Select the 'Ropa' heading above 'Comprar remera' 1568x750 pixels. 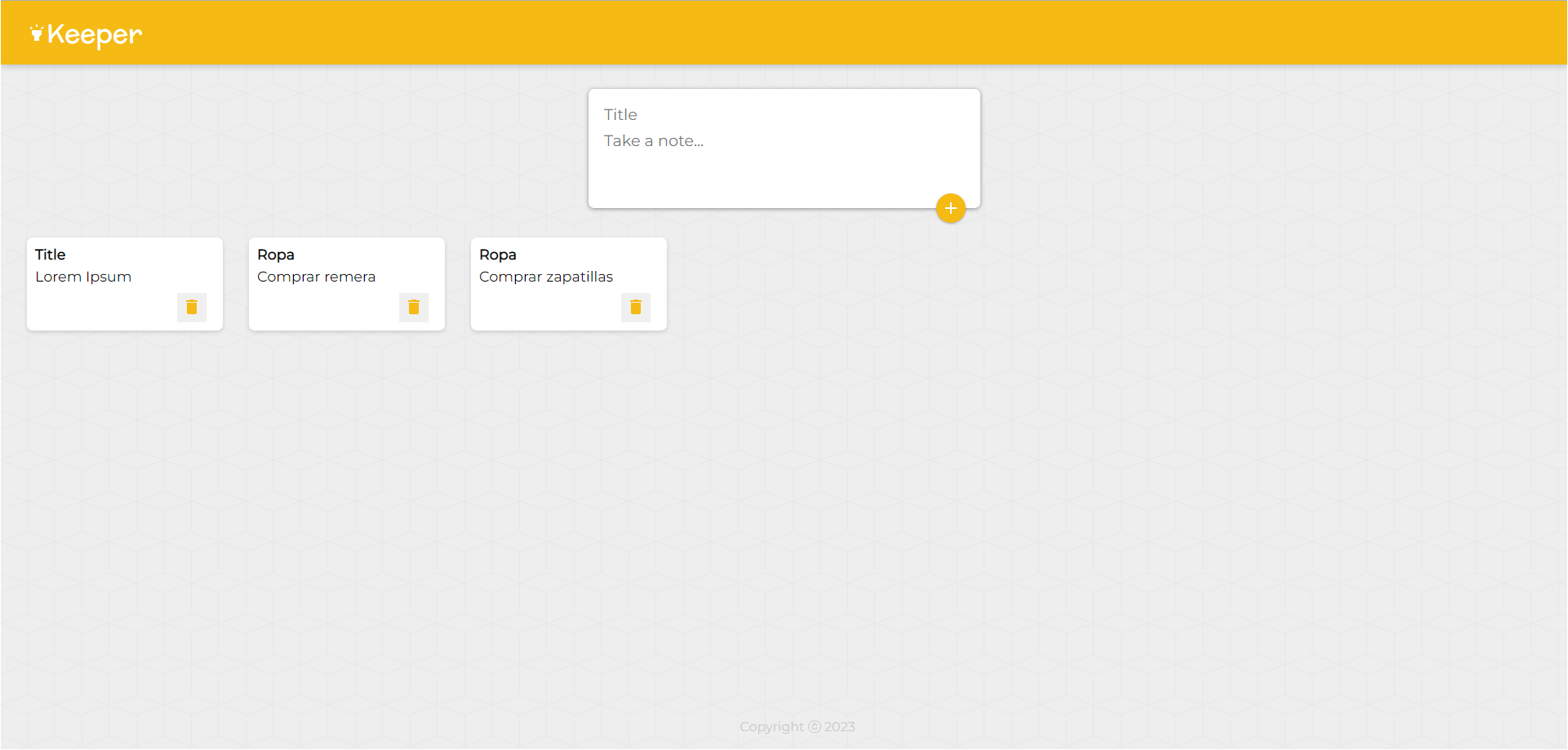coord(276,255)
